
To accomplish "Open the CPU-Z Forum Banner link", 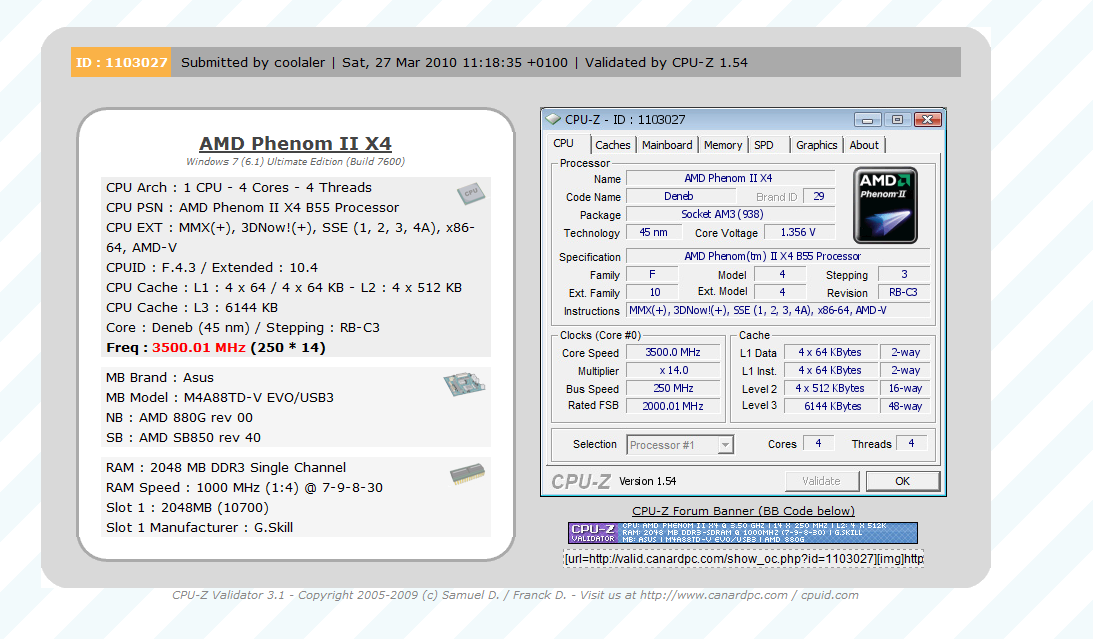I will [743, 511].
